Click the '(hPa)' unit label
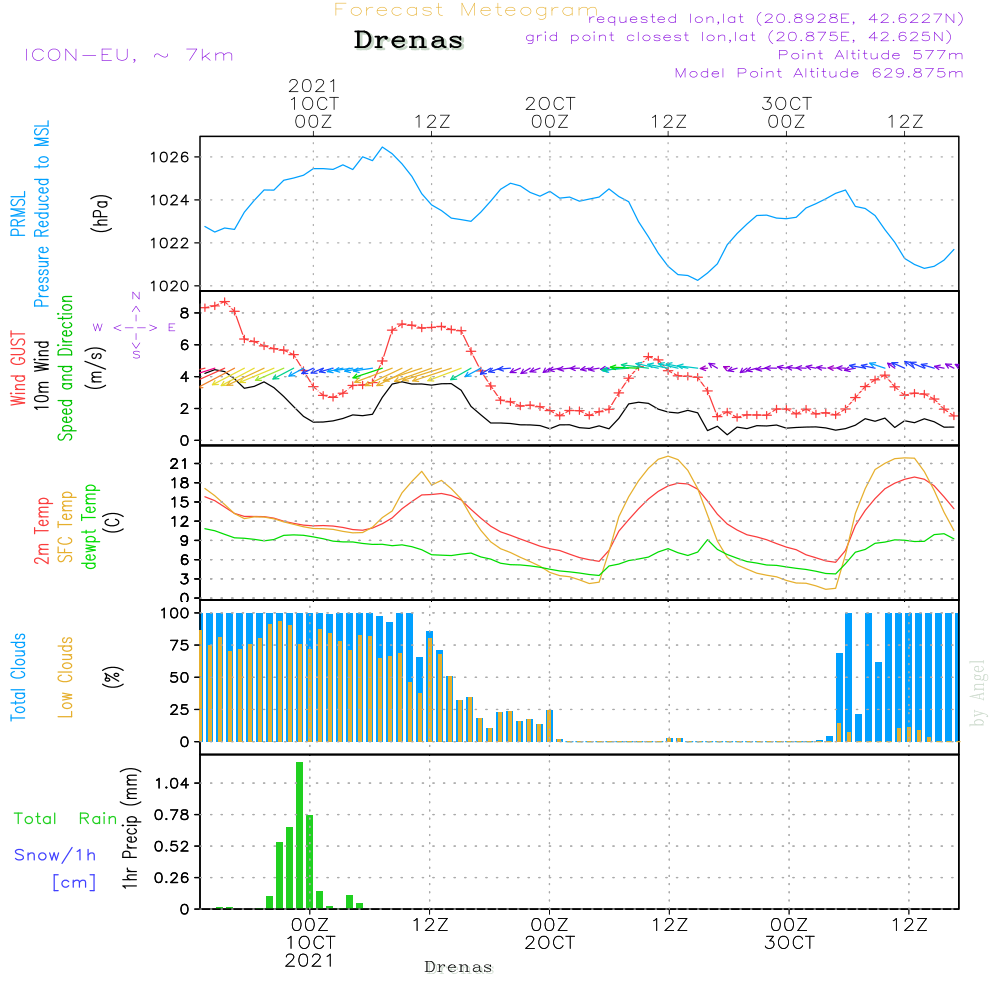This screenshot has height=1000, width=1000. 101,214
